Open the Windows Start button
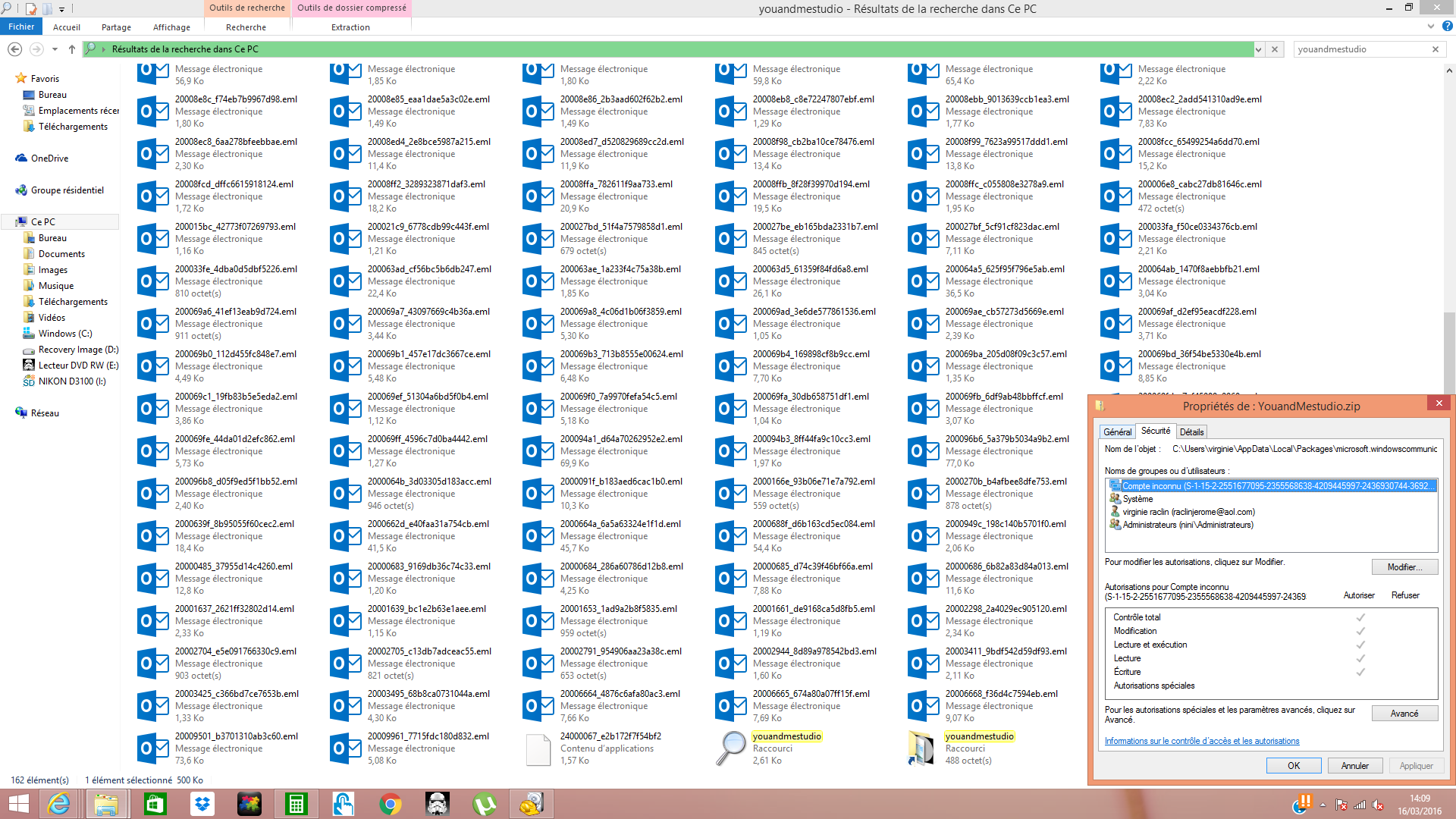This screenshot has width=1456, height=819. [18, 804]
